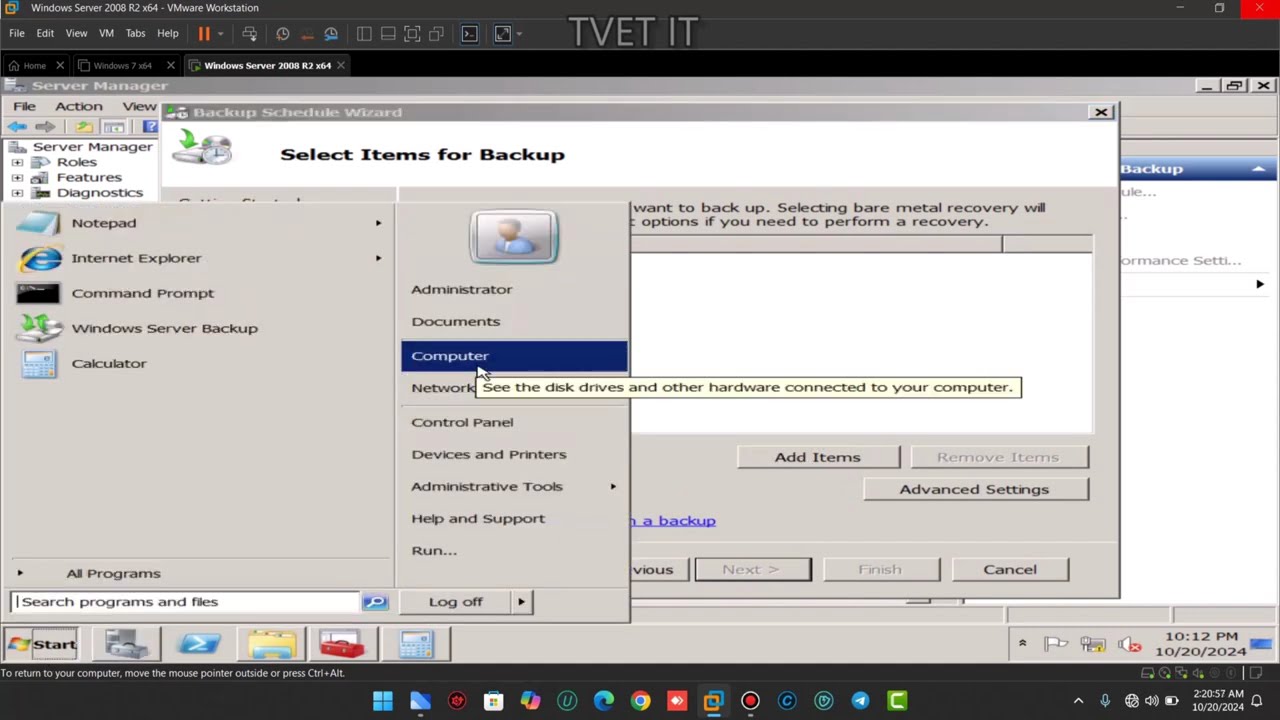Open Calculator from the Start menu
This screenshot has height=720, width=1280.
coord(200,363)
